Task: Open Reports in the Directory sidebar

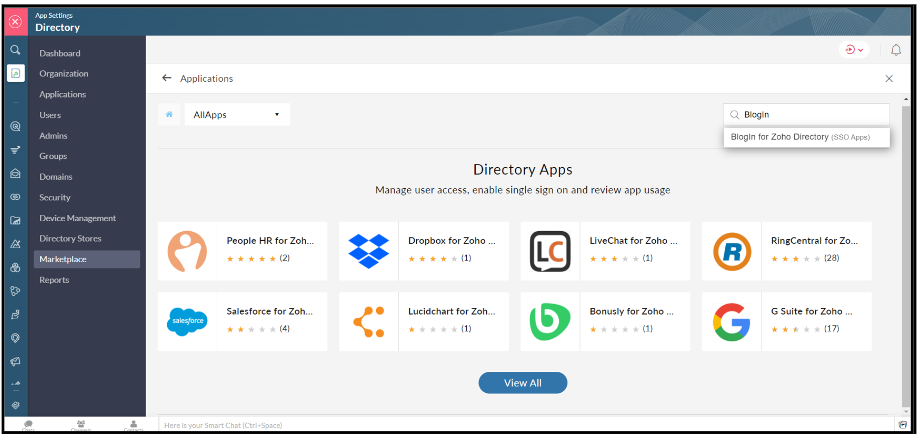Action: click(54, 280)
